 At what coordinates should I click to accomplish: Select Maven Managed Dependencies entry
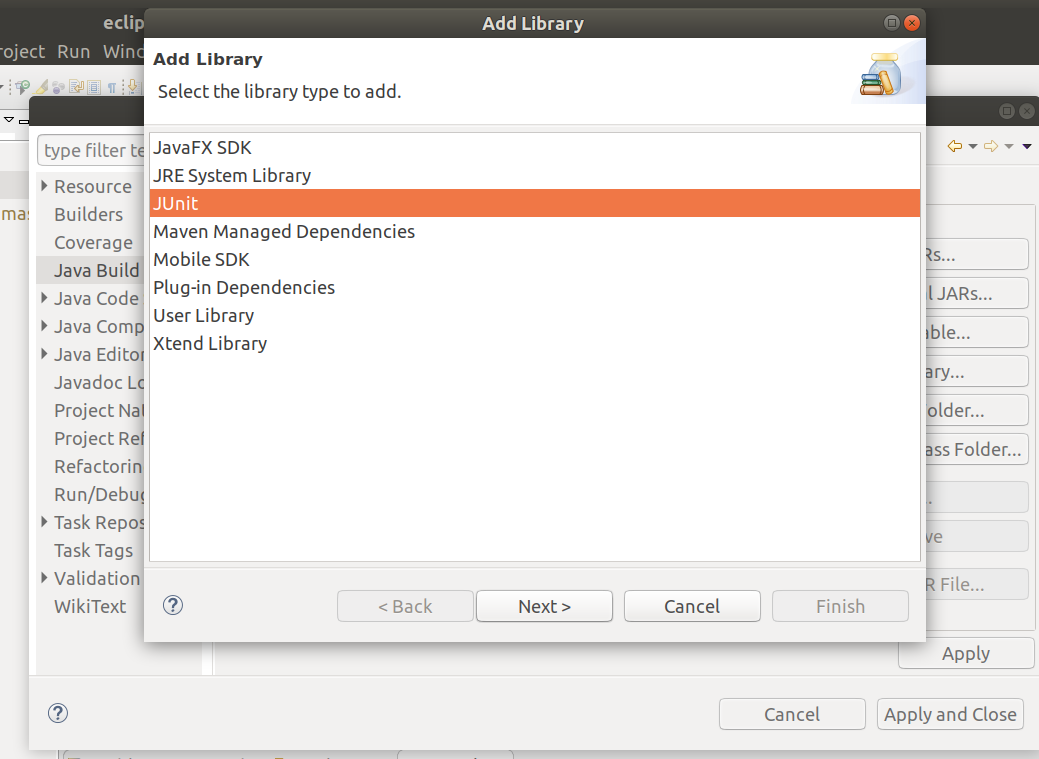pos(535,231)
